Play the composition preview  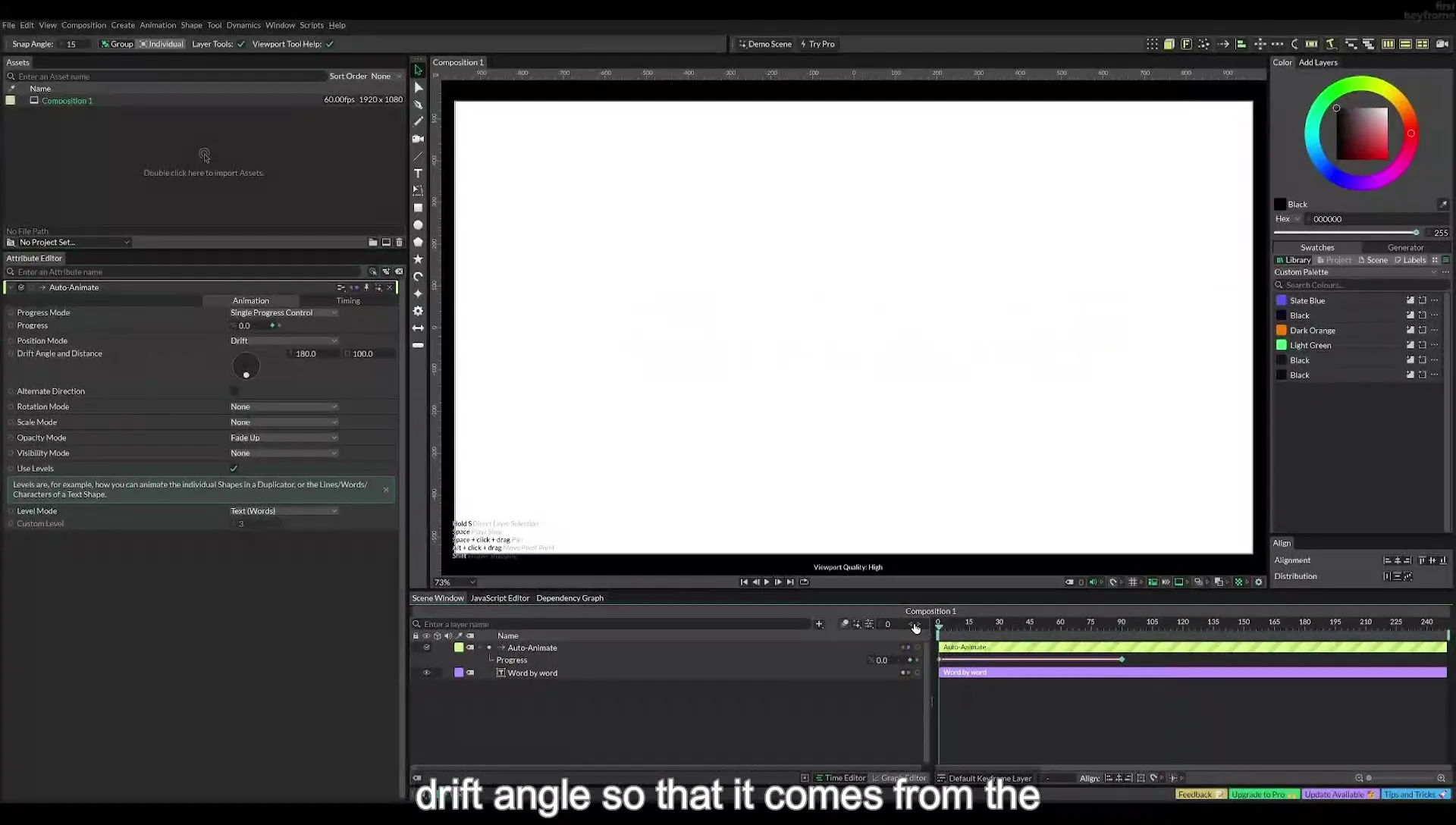[x=767, y=582]
